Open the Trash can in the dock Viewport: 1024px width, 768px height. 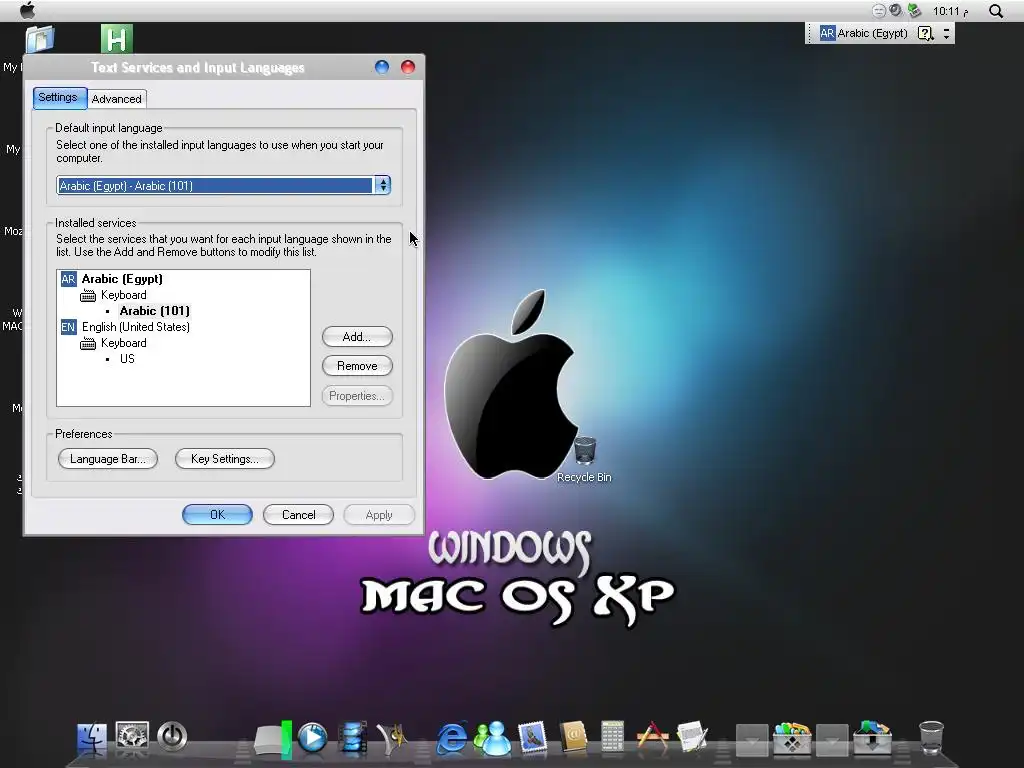931,738
